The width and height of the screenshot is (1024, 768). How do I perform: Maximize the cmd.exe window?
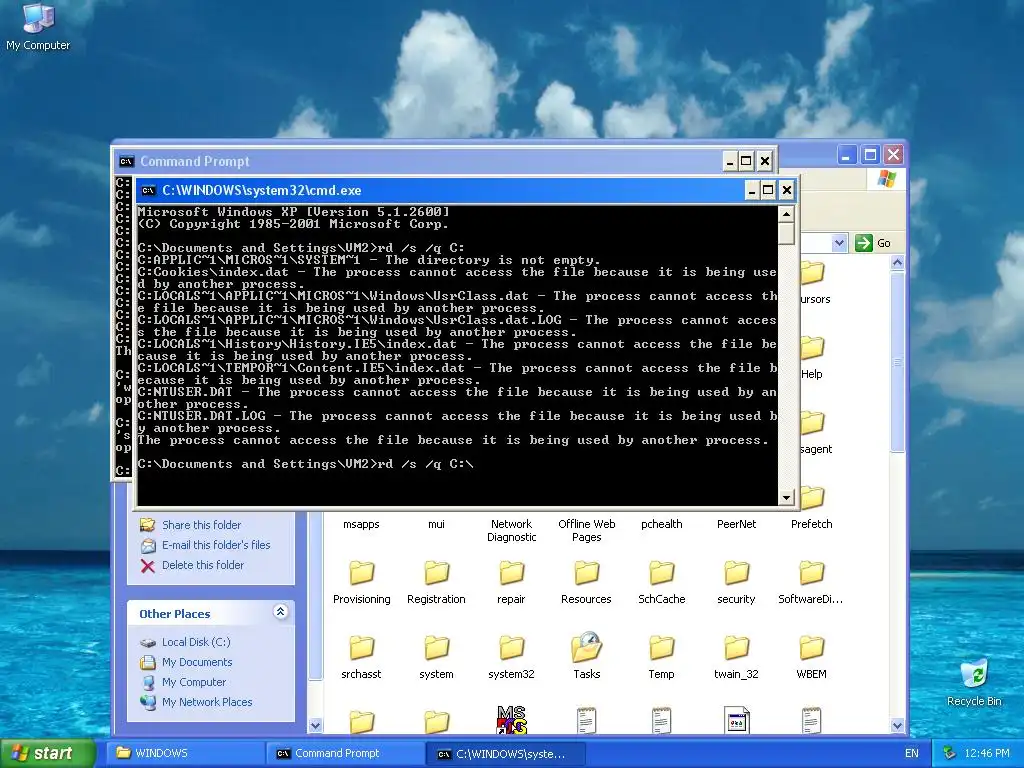coord(769,191)
